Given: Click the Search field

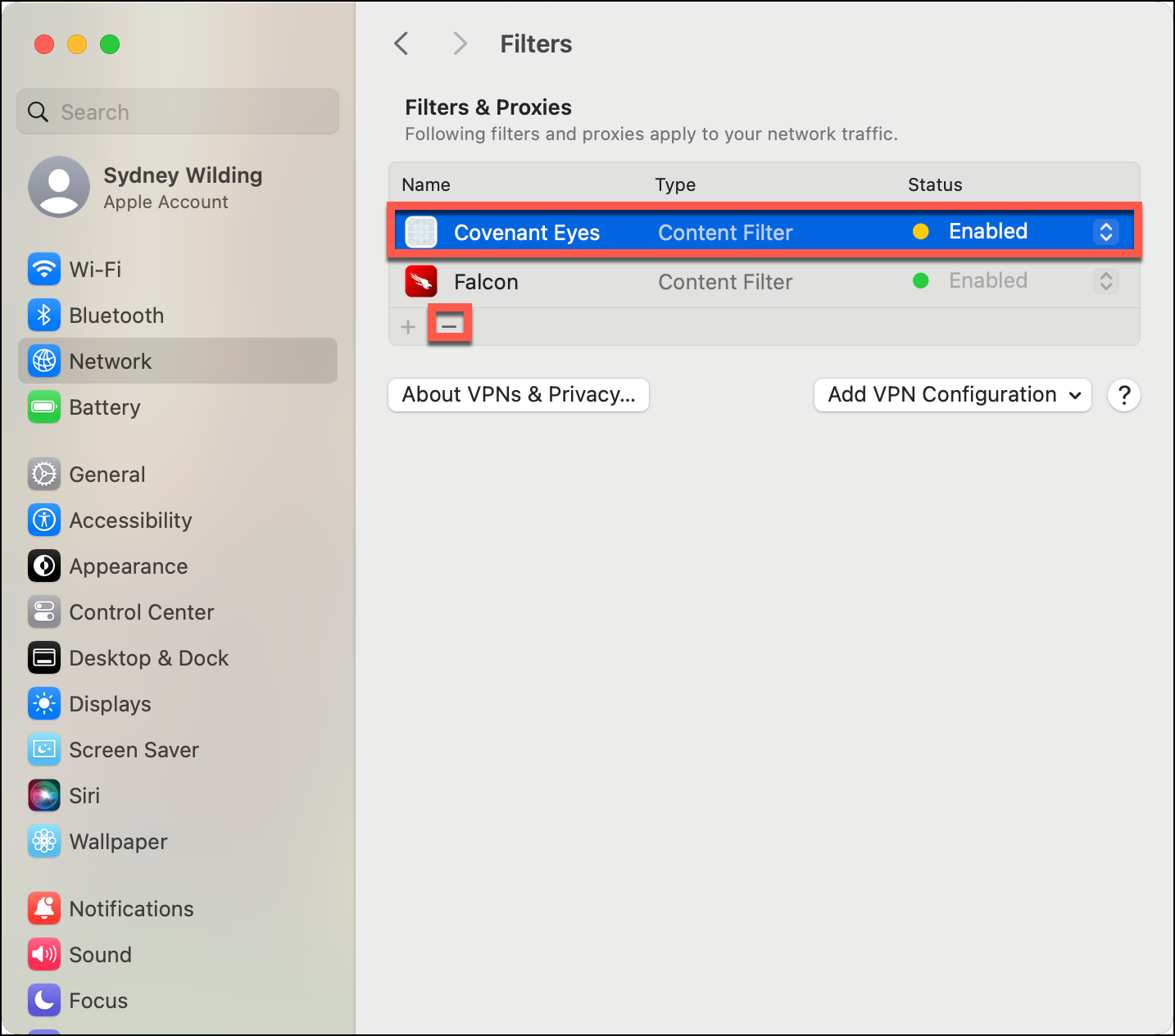Looking at the screenshot, I should pyautogui.click(x=178, y=111).
